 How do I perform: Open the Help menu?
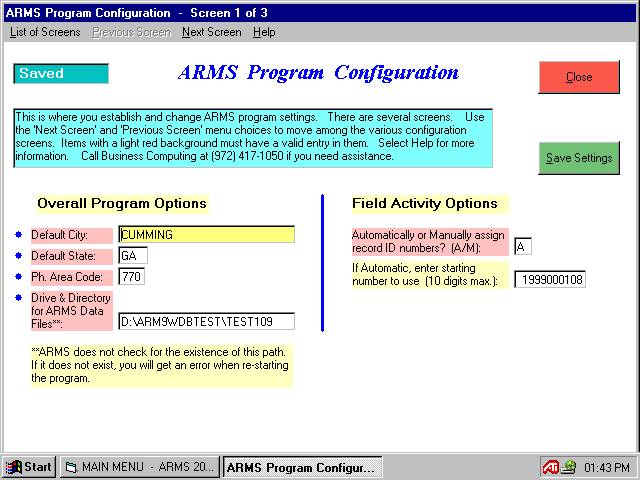coord(264,32)
